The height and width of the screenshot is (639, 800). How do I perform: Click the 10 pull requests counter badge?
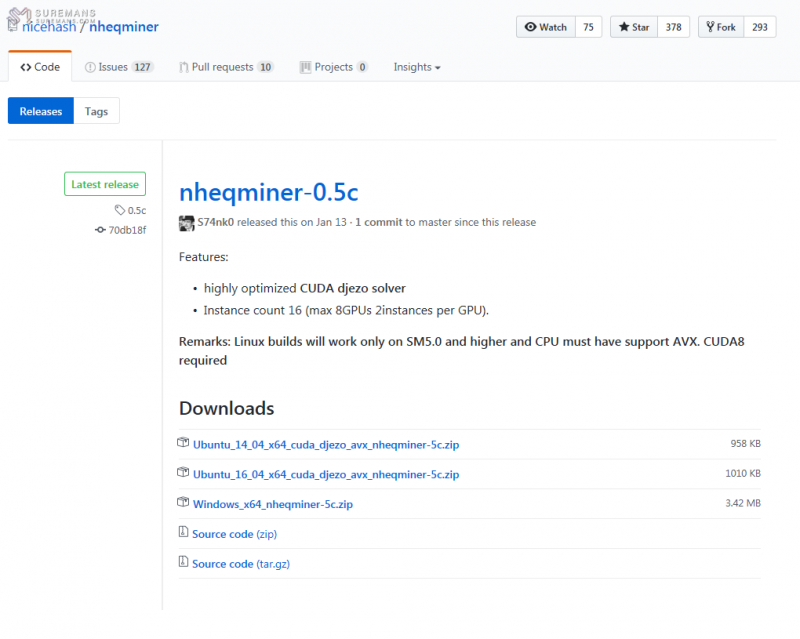265,67
